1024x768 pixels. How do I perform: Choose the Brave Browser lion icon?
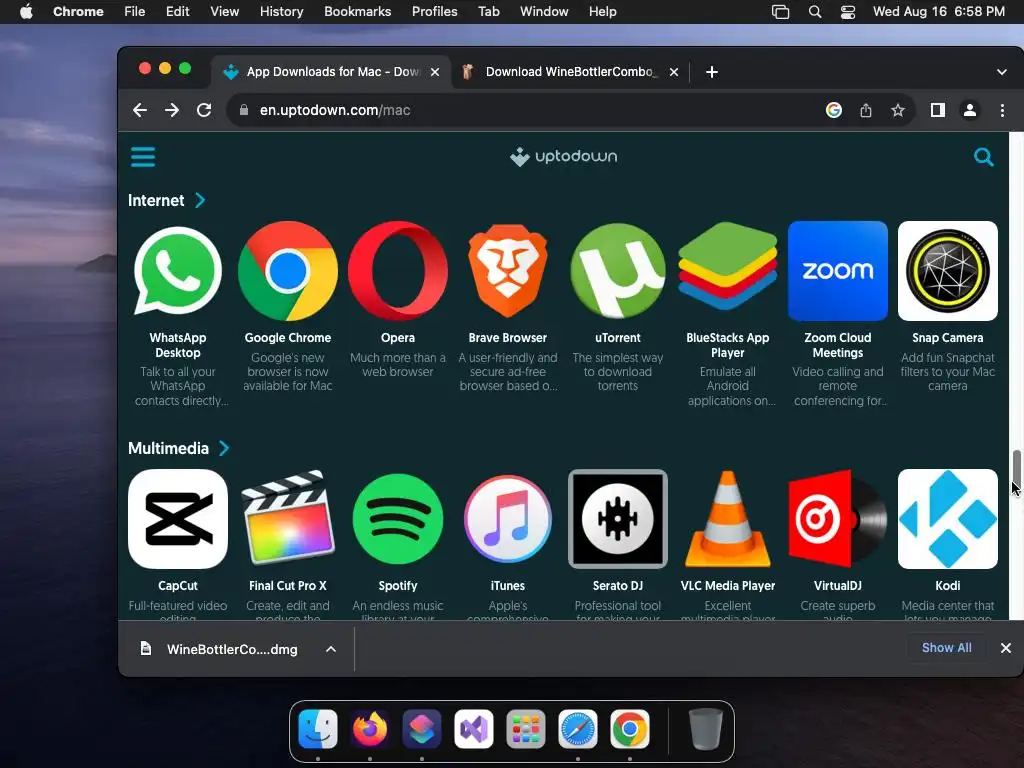point(507,271)
